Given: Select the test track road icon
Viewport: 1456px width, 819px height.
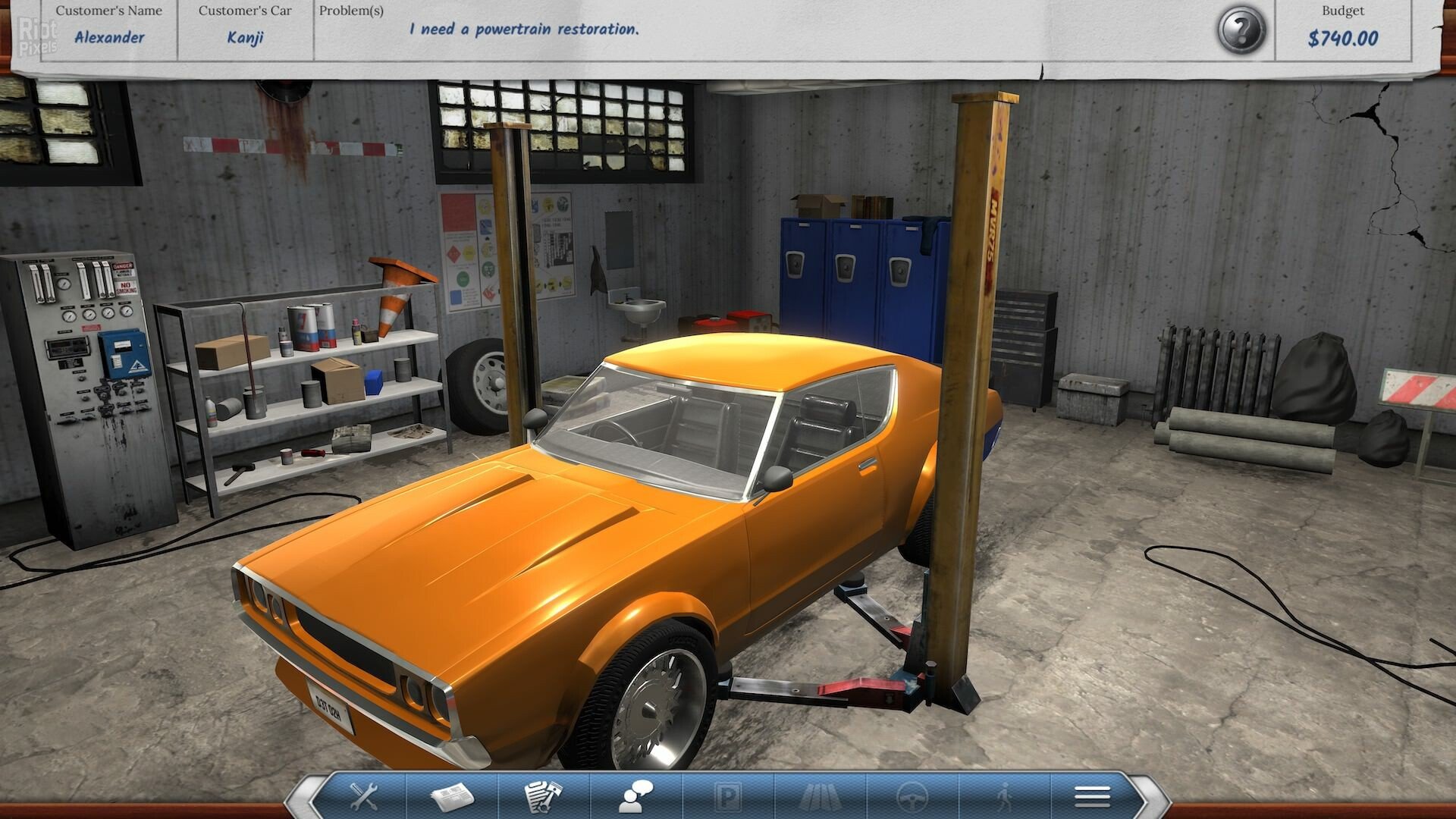Looking at the screenshot, I should point(817,795).
